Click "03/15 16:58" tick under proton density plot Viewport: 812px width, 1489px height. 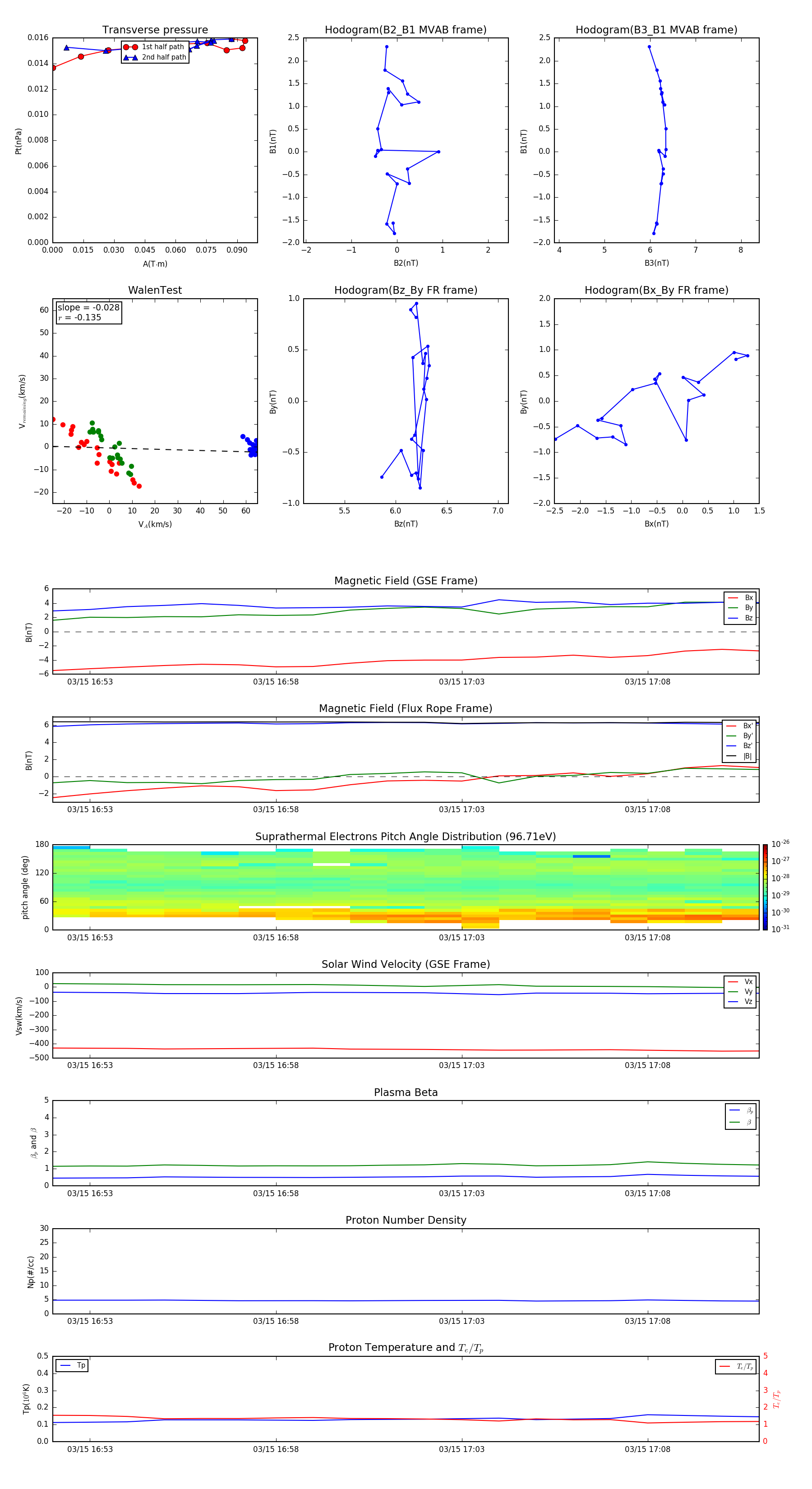click(276, 1321)
